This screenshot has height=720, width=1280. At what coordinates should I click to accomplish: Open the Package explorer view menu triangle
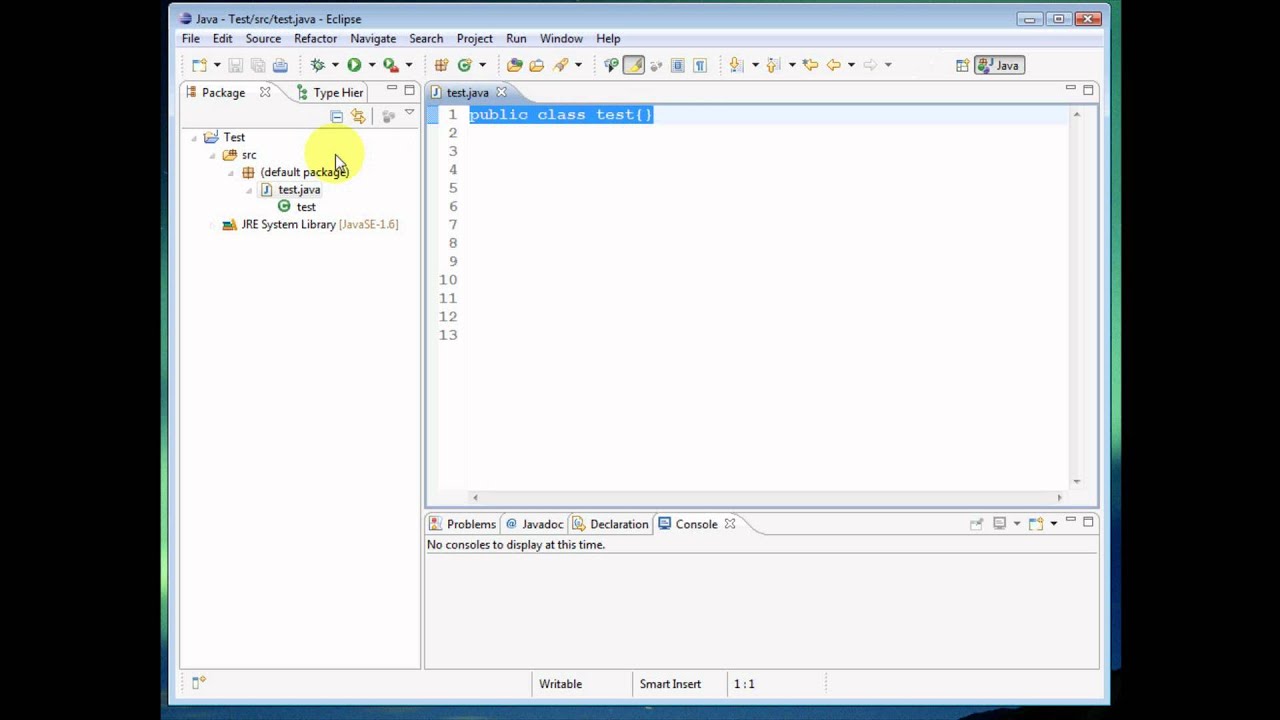(x=409, y=114)
